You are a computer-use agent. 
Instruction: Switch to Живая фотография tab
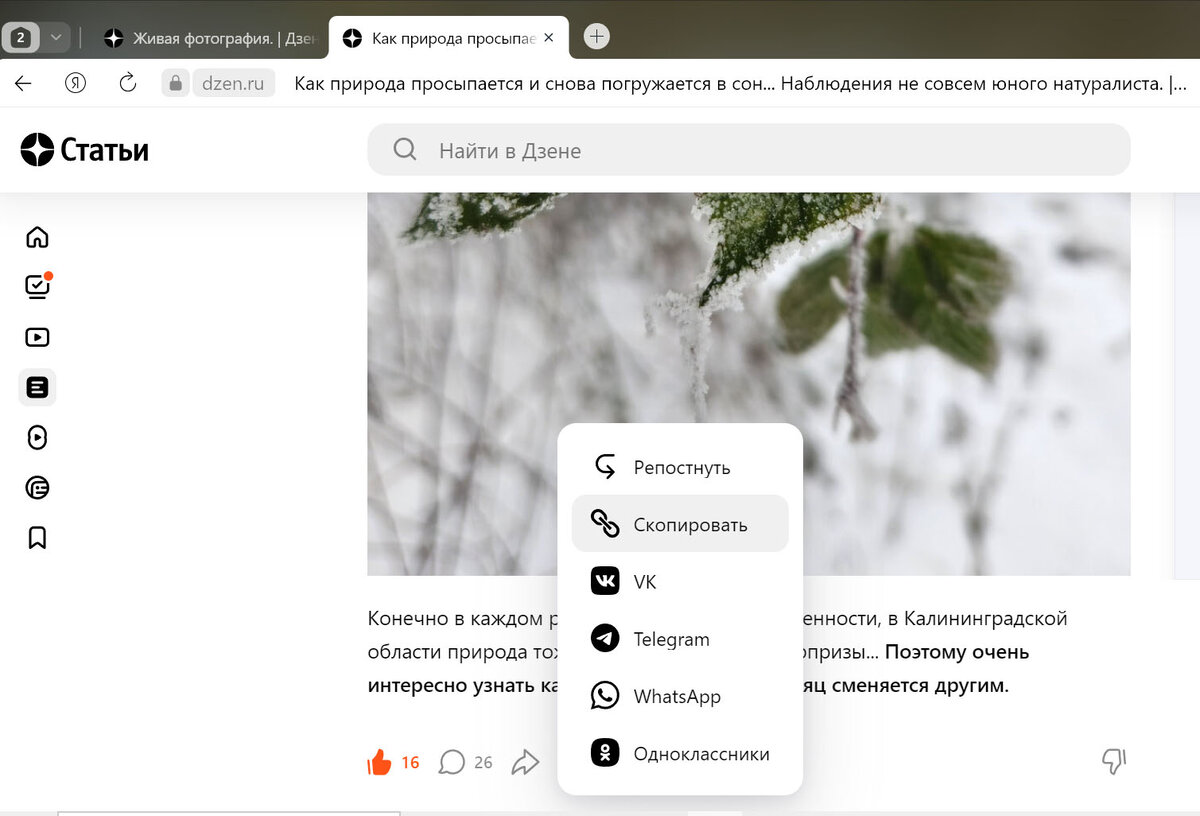[210, 38]
